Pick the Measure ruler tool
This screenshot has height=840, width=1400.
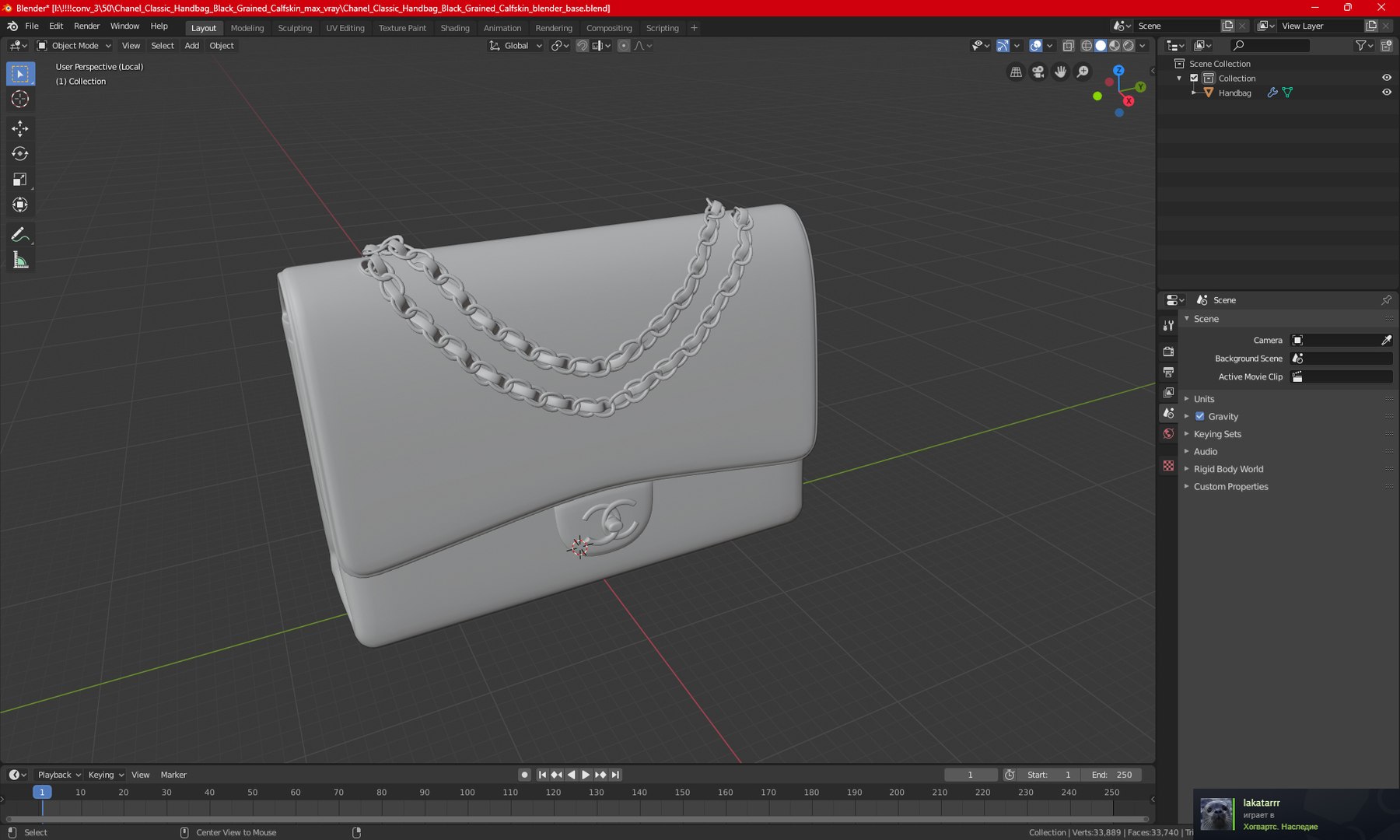[x=20, y=261]
